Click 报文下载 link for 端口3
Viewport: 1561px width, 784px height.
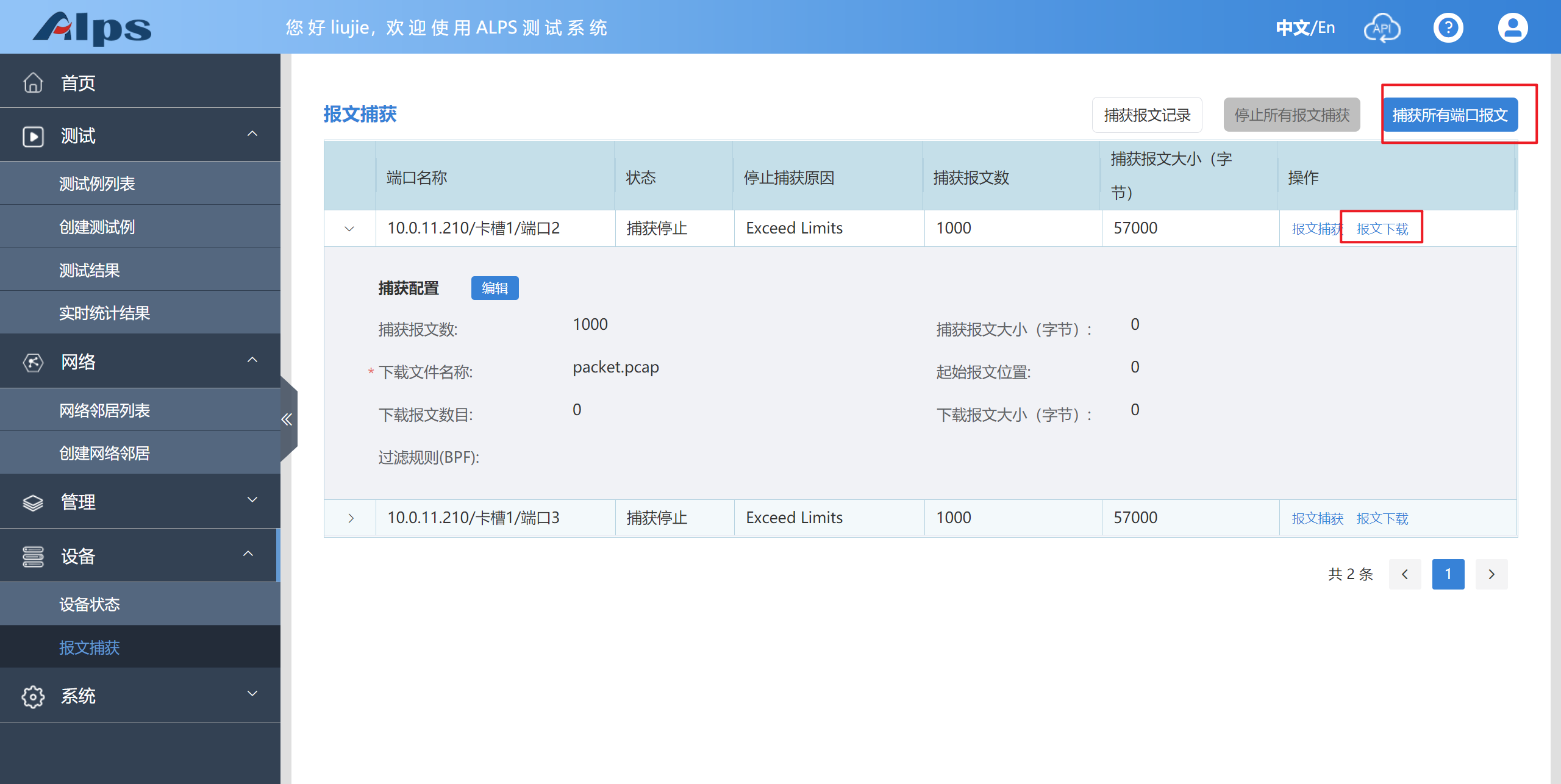1382,518
